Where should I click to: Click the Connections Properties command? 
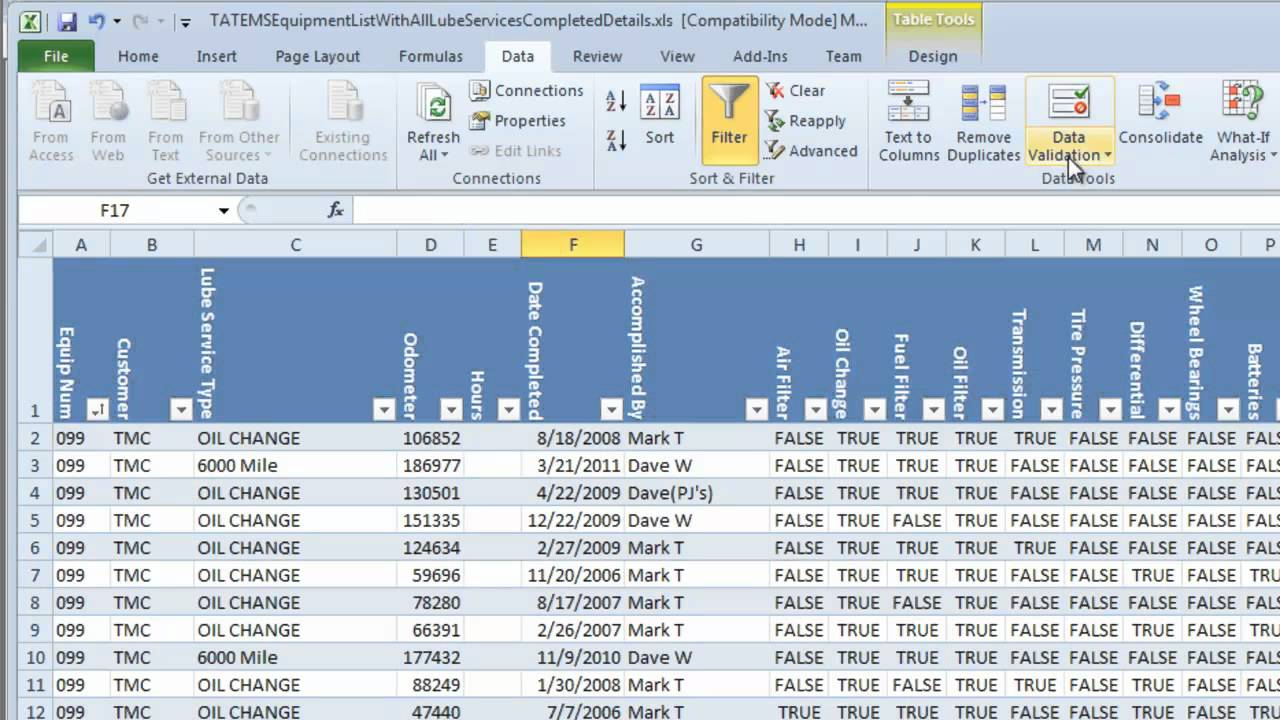(x=528, y=120)
